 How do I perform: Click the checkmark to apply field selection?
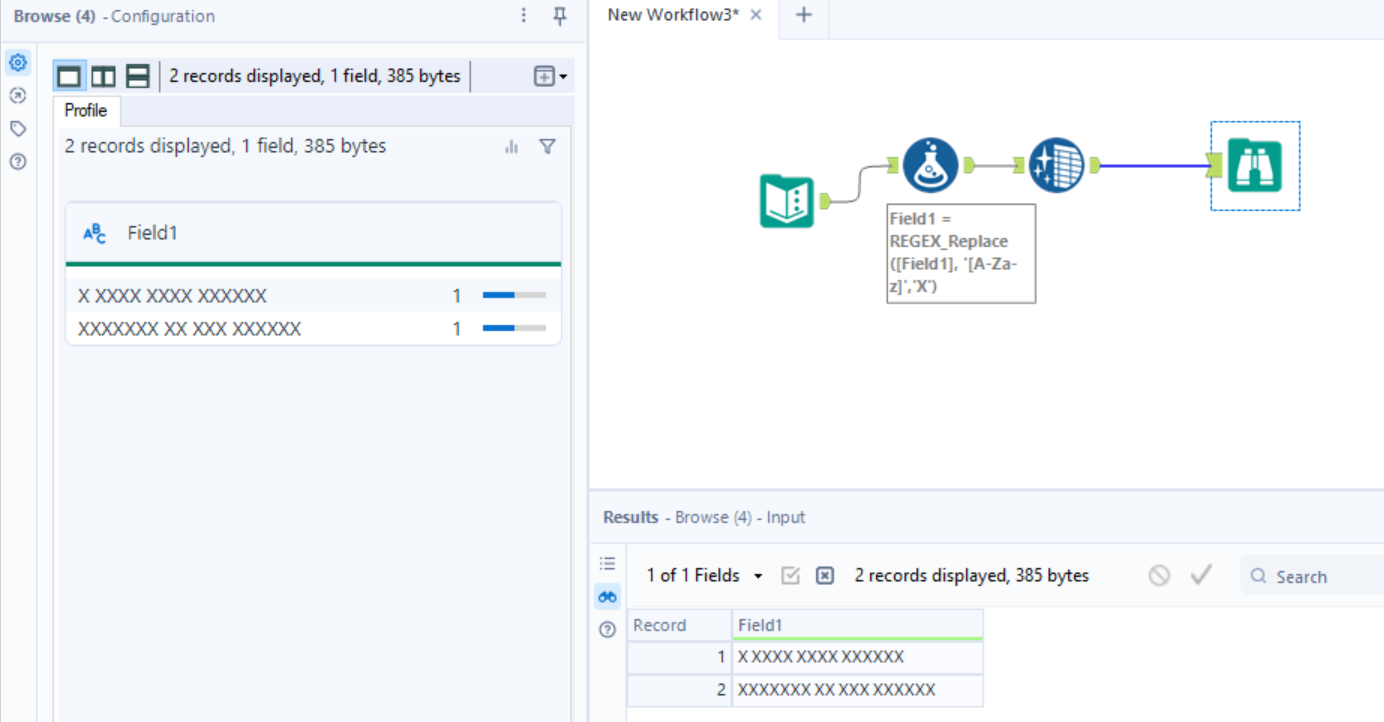(x=1201, y=575)
